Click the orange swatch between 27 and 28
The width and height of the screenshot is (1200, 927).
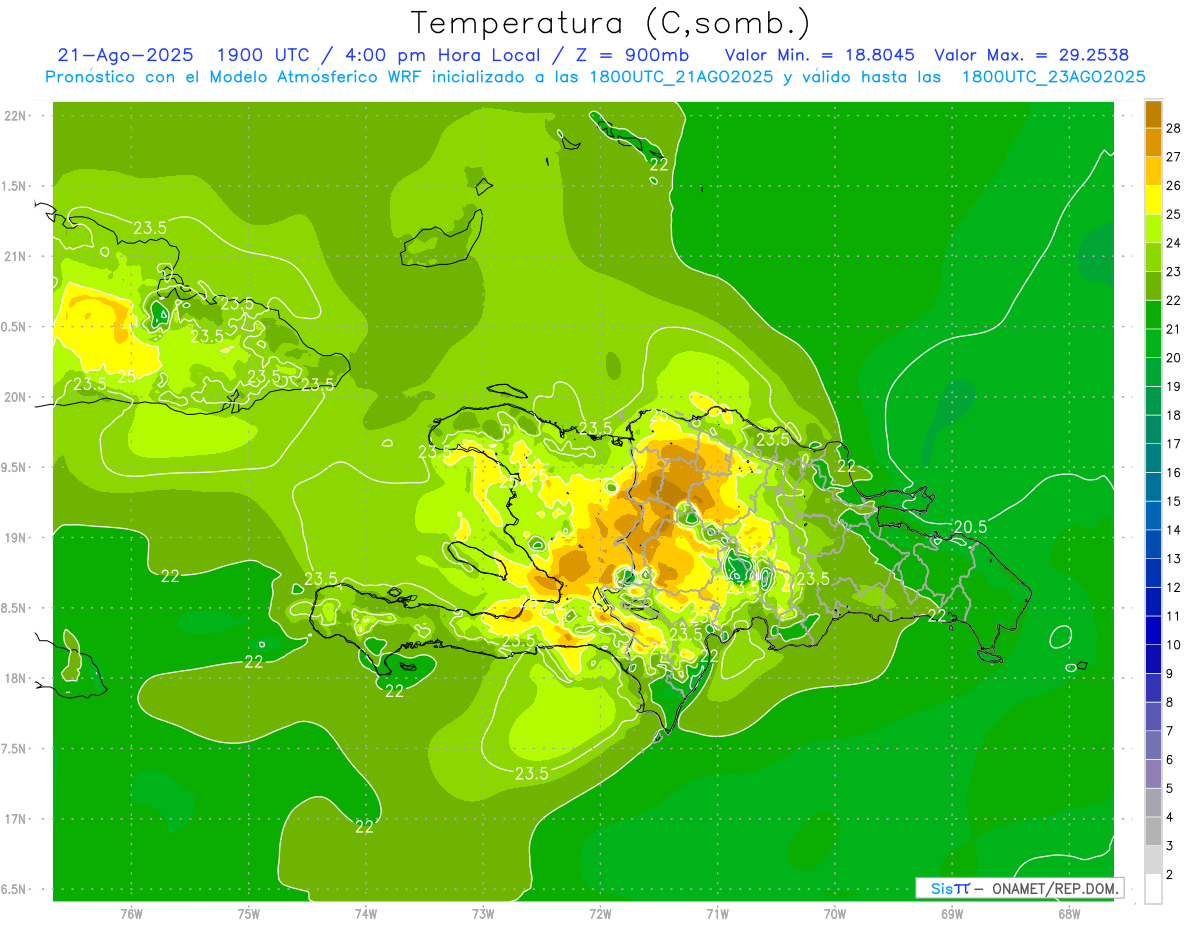pyautogui.click(x=1154, y=142)
